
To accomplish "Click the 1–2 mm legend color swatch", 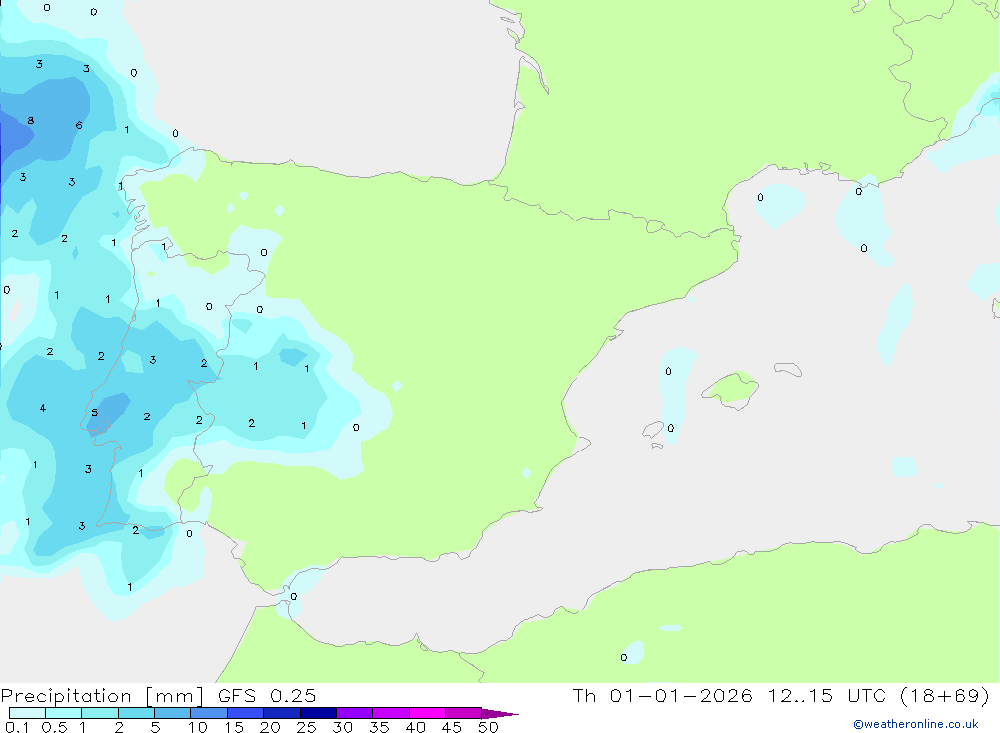I will [99, 713].
